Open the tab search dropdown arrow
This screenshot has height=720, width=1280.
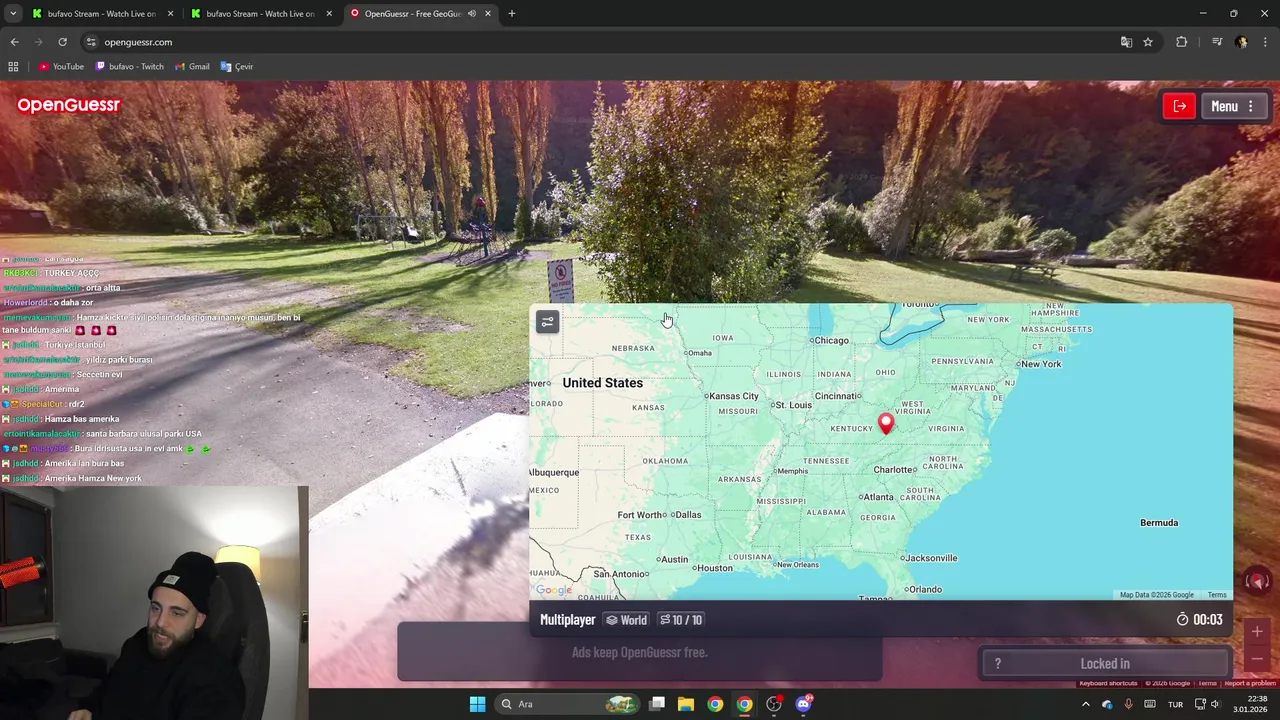13,13
